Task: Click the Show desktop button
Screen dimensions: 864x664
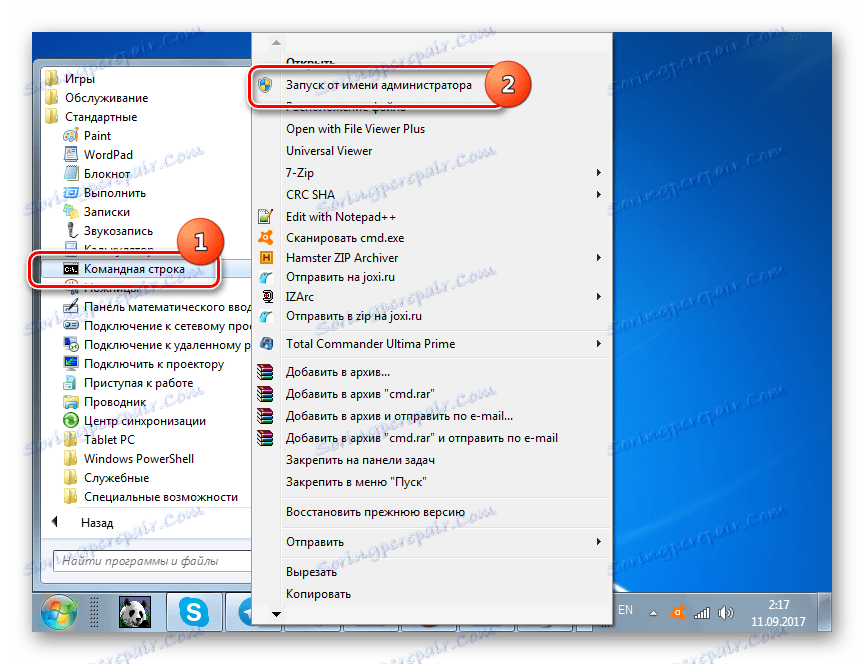Action: pyautogui.click(x=825, y=612)
